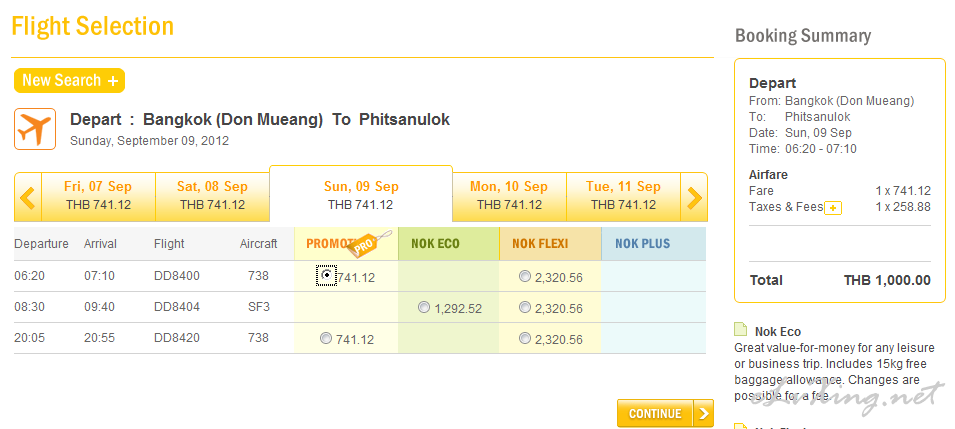Select 1,292.52 Nok Eco fare for DD8404

[x=424, y=308]
